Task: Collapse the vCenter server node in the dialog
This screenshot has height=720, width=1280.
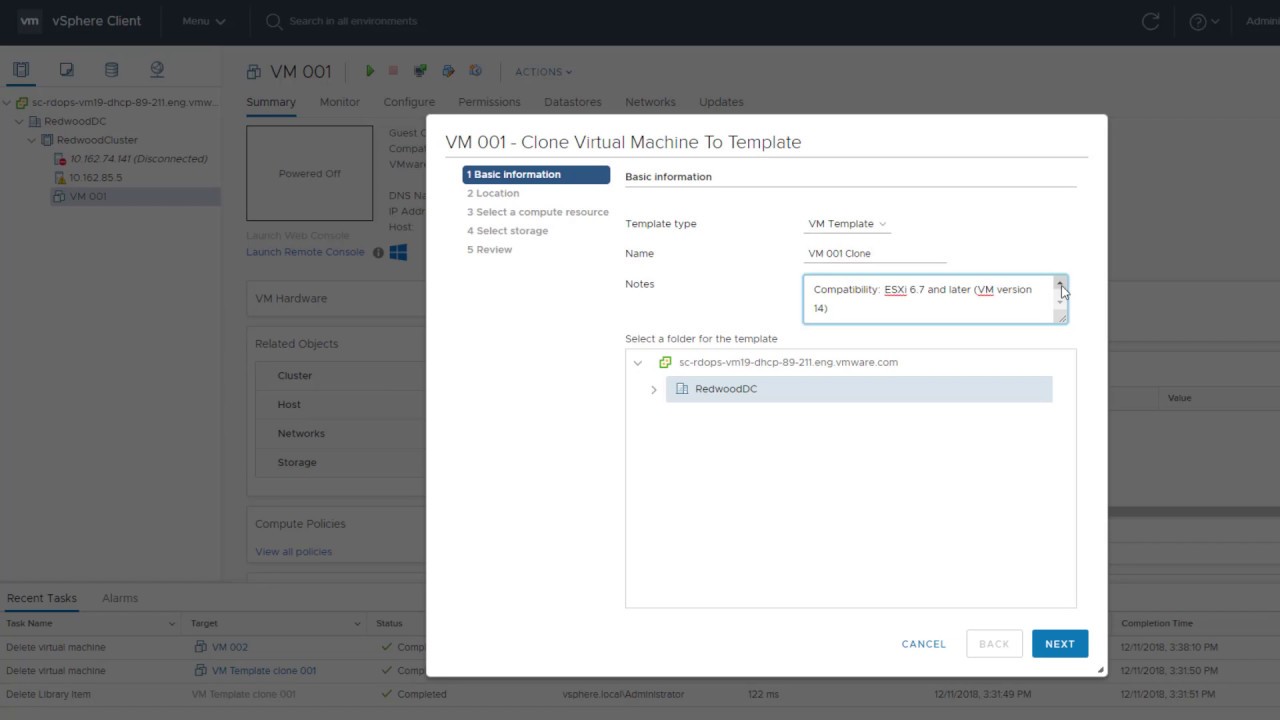Action: [x=638, y=363]
